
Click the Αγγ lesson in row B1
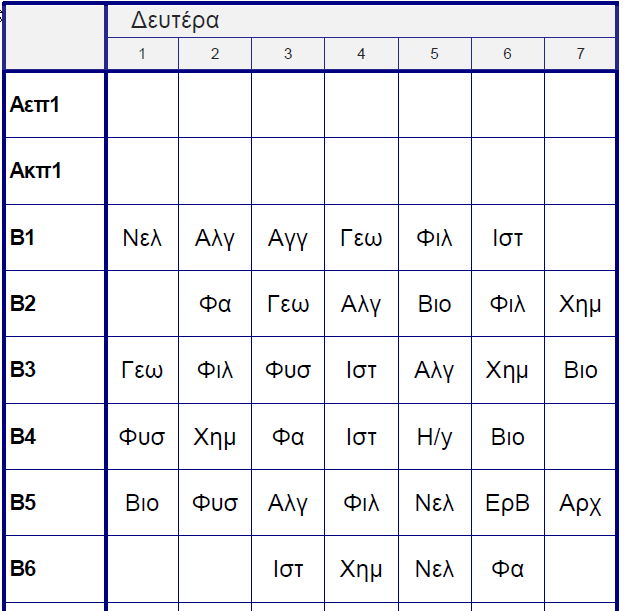[288, 238]
